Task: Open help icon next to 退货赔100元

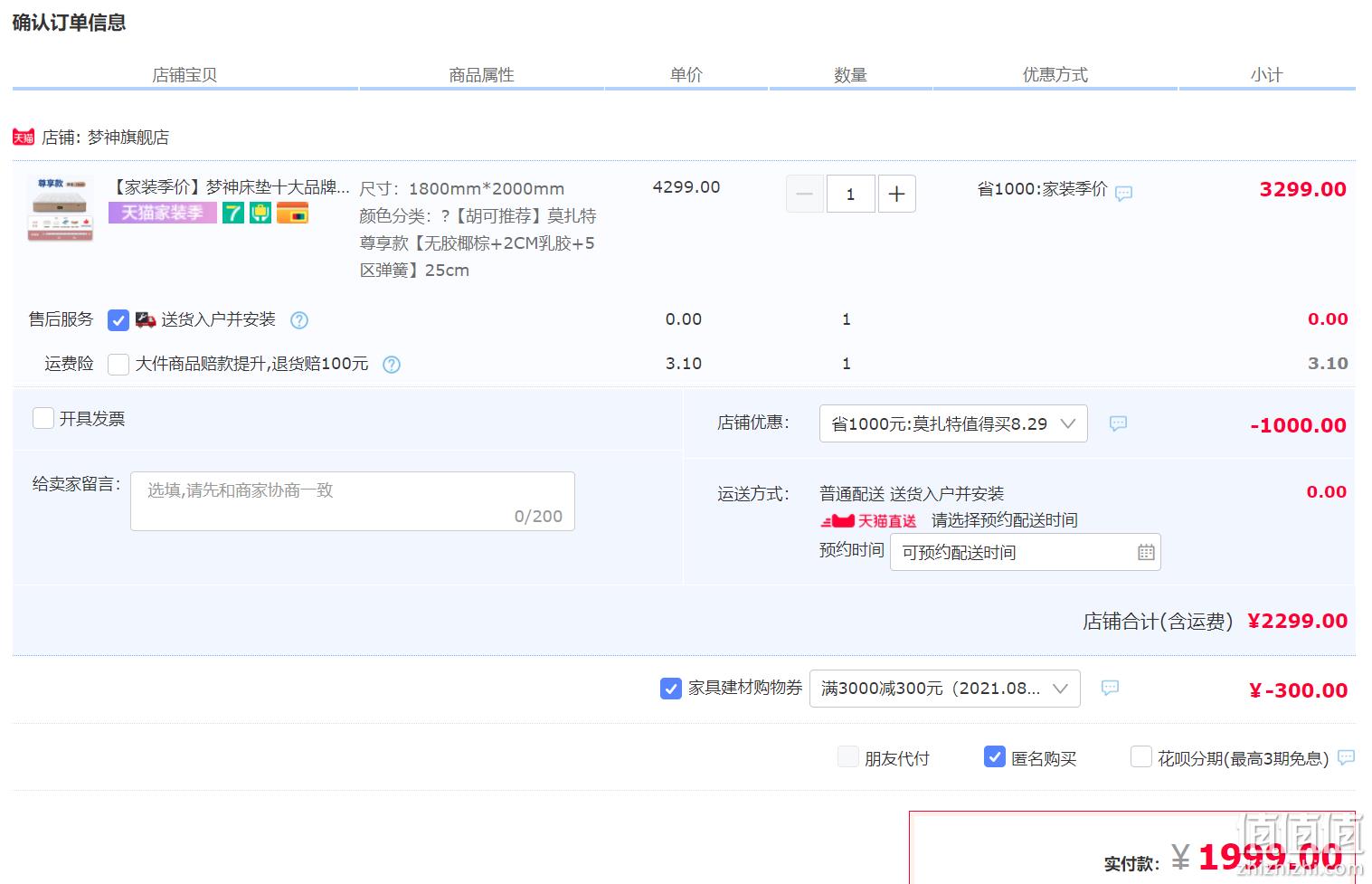Action: pos(392,365)
